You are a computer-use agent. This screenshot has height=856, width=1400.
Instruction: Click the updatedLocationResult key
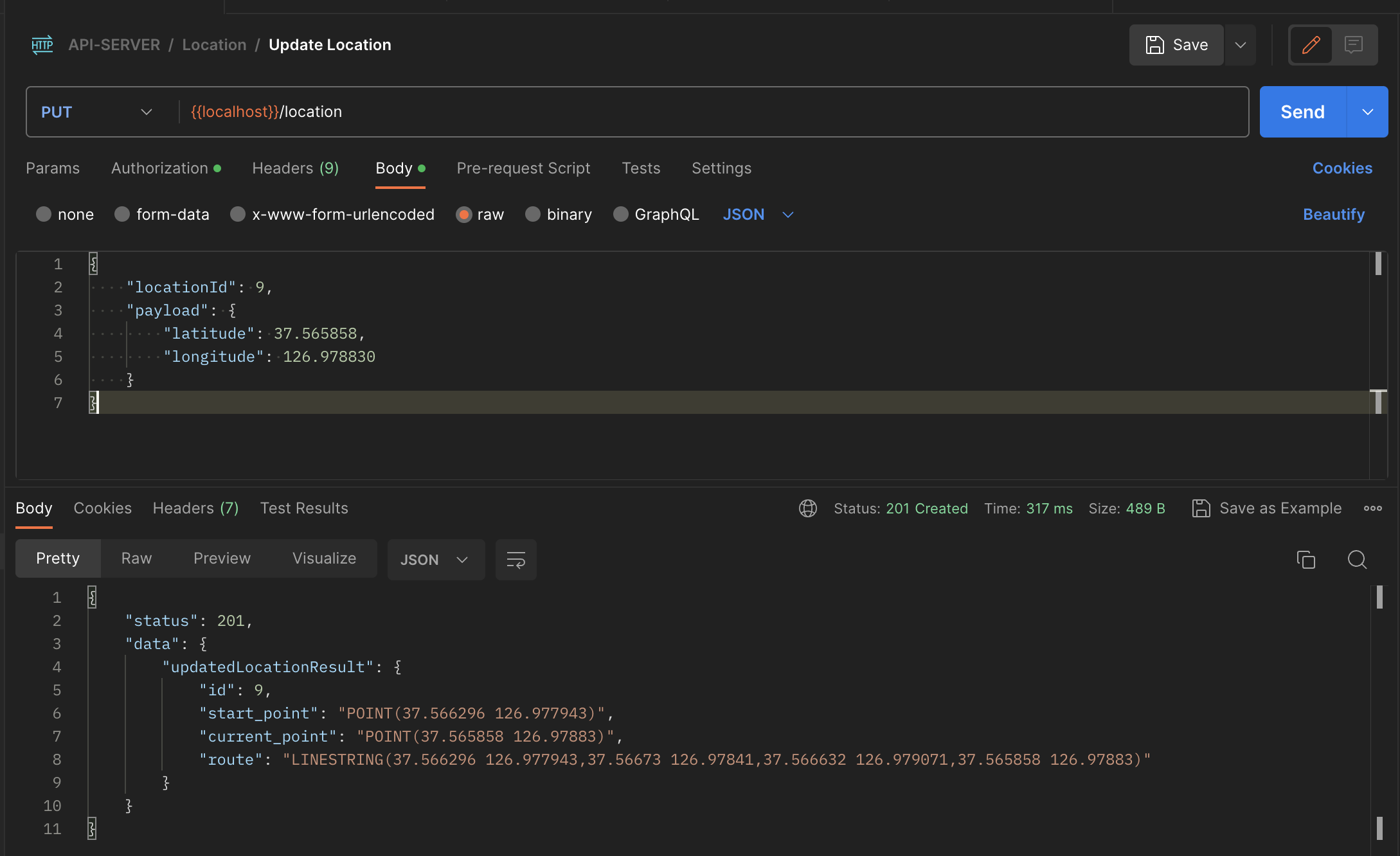(267, 667)
